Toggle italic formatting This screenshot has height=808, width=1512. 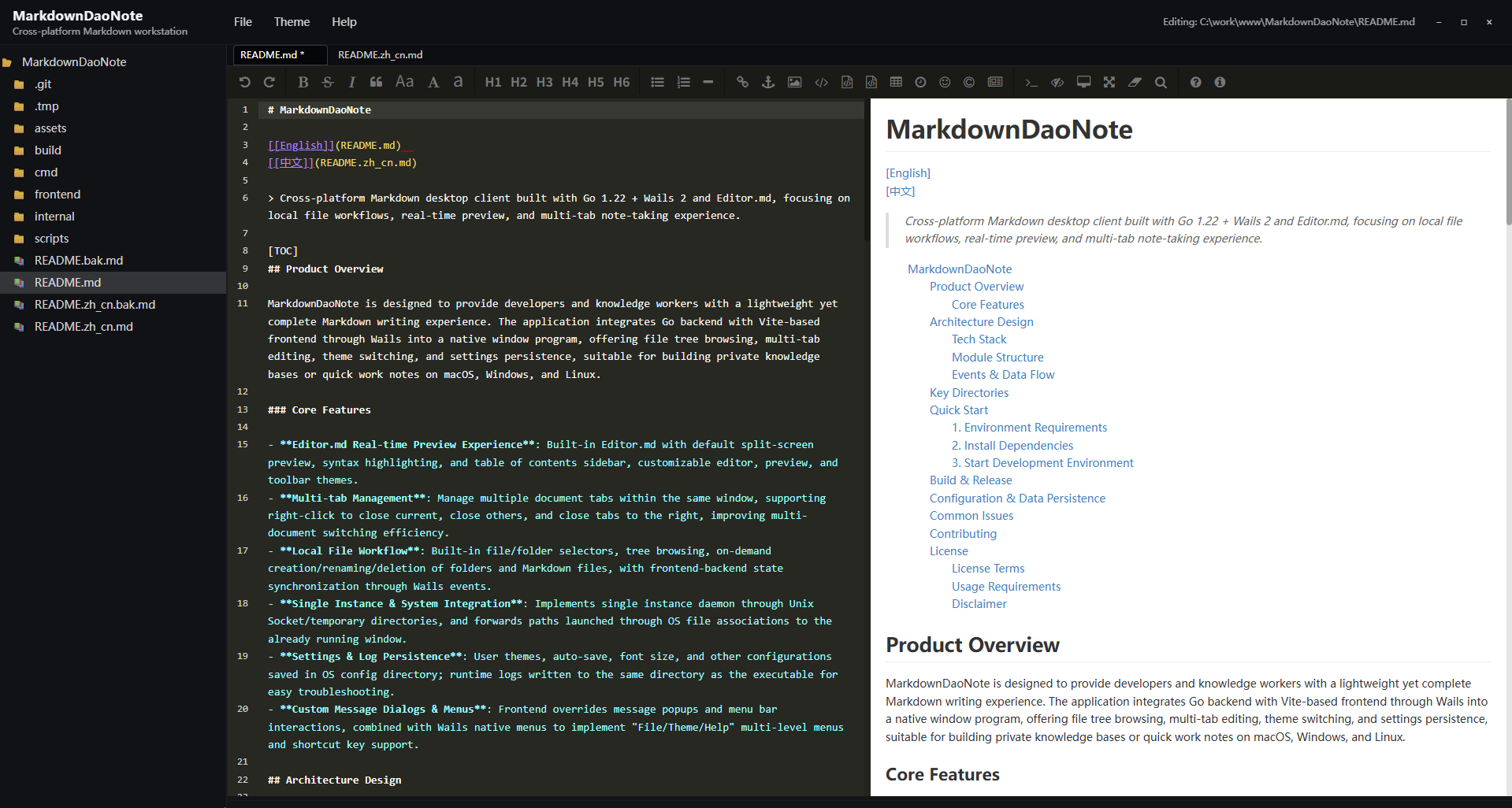coord(351,82)
